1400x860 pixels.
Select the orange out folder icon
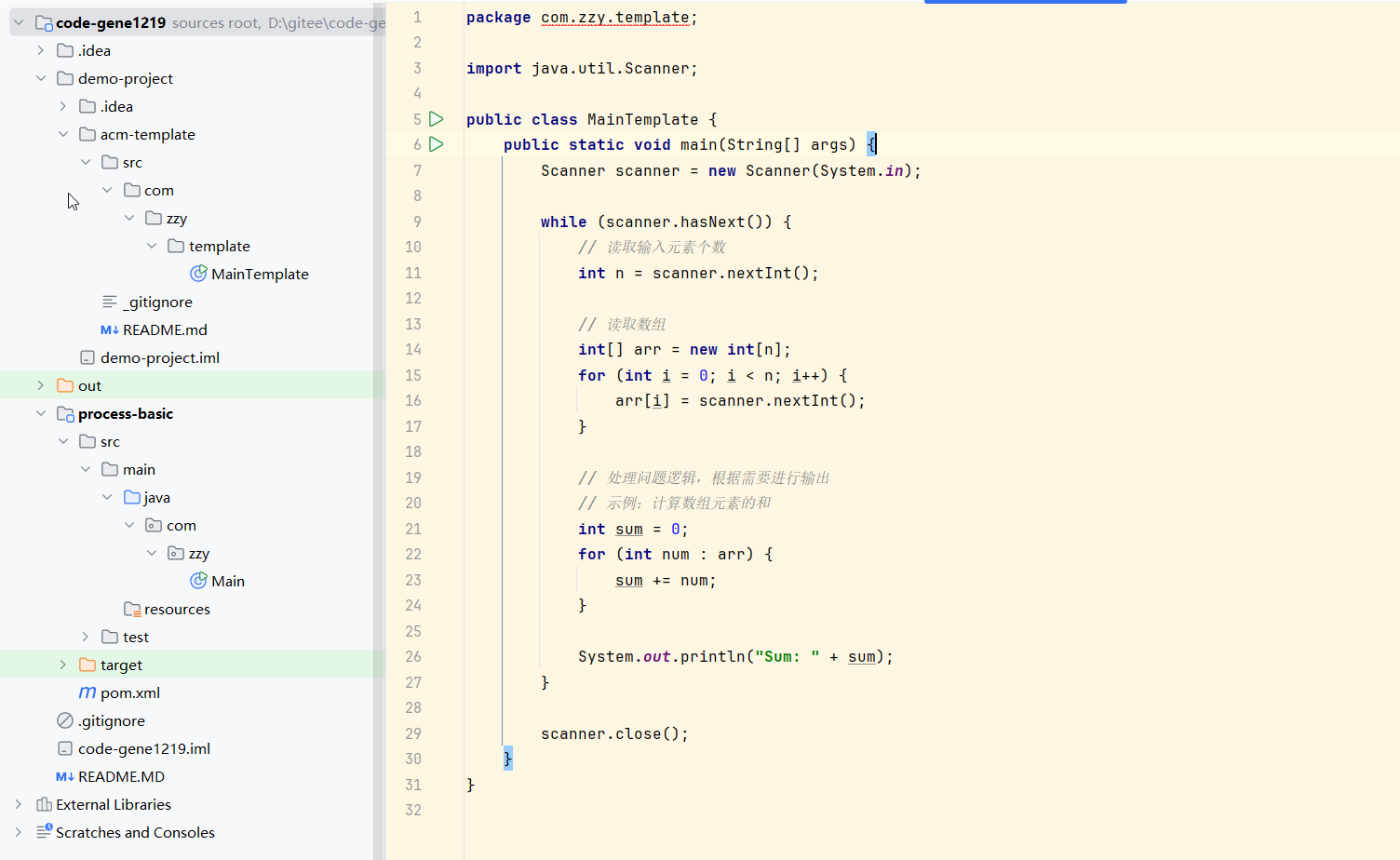pyautogui.click(x=65, y=385)
